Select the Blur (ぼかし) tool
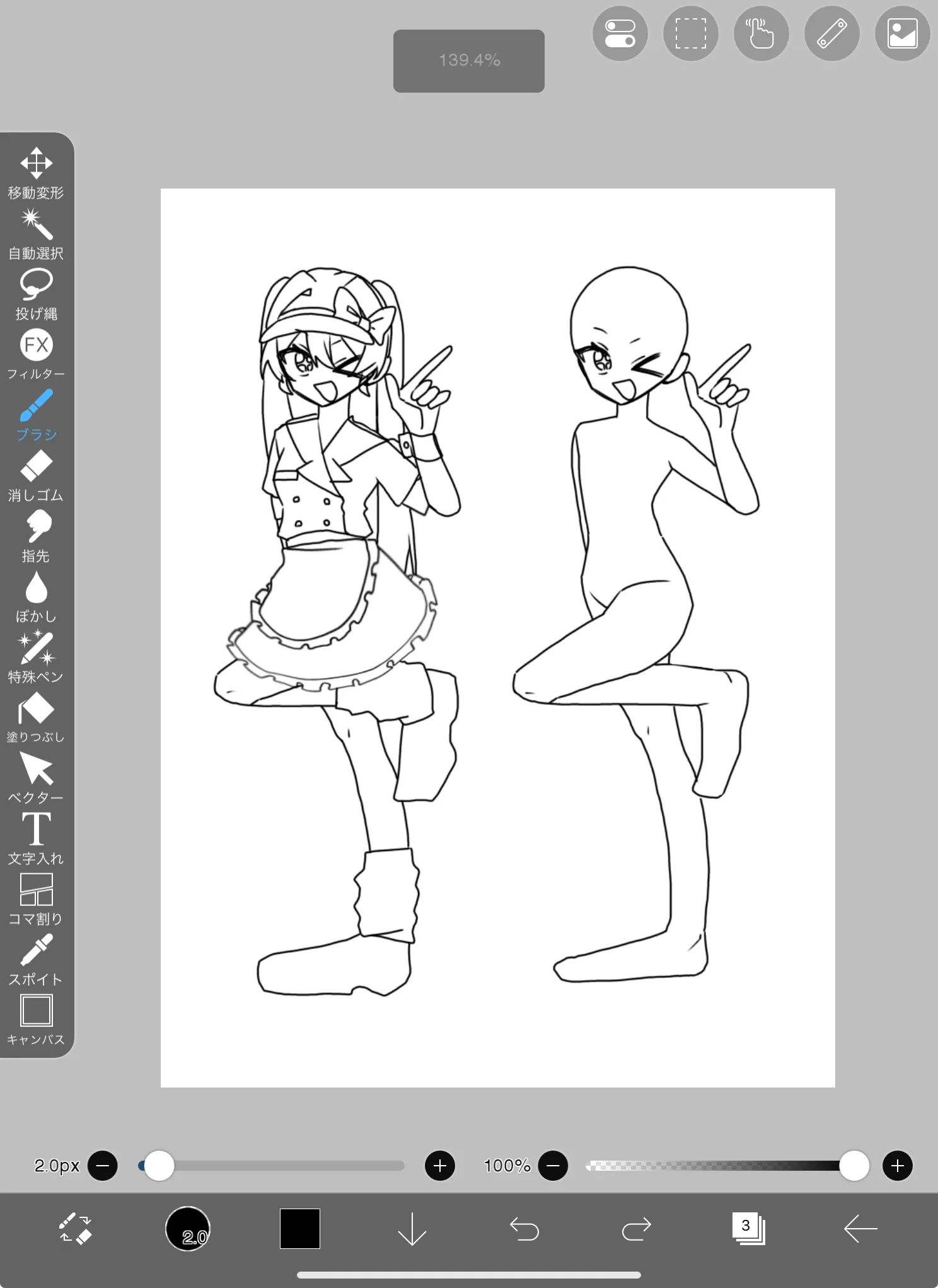This screenshot has height=1288, width=938. [36, 597]
